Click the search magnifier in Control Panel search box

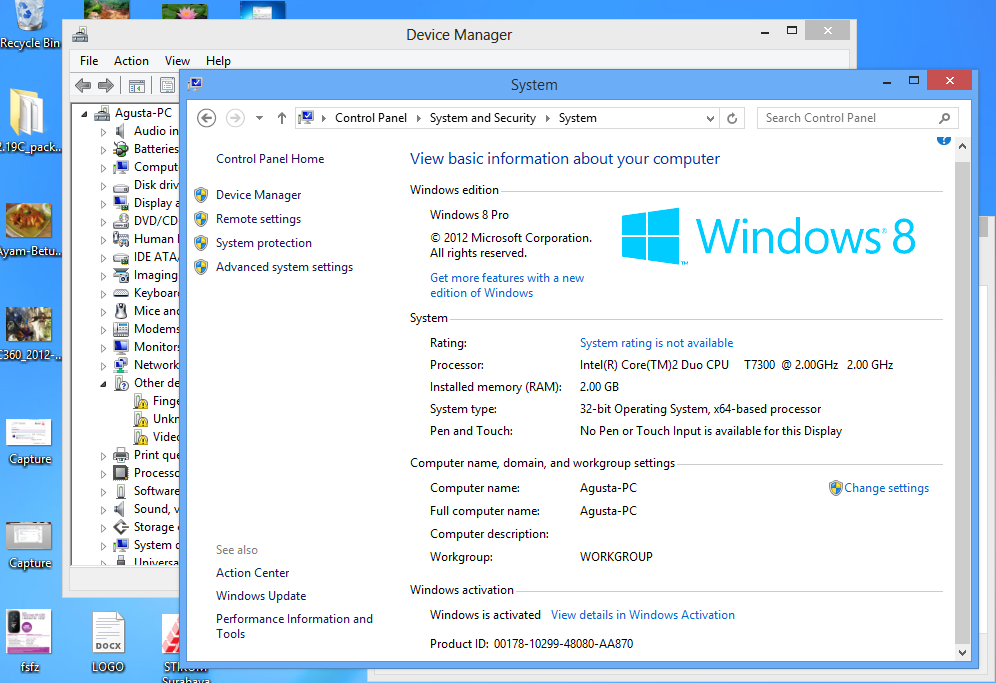coord(944,118)
